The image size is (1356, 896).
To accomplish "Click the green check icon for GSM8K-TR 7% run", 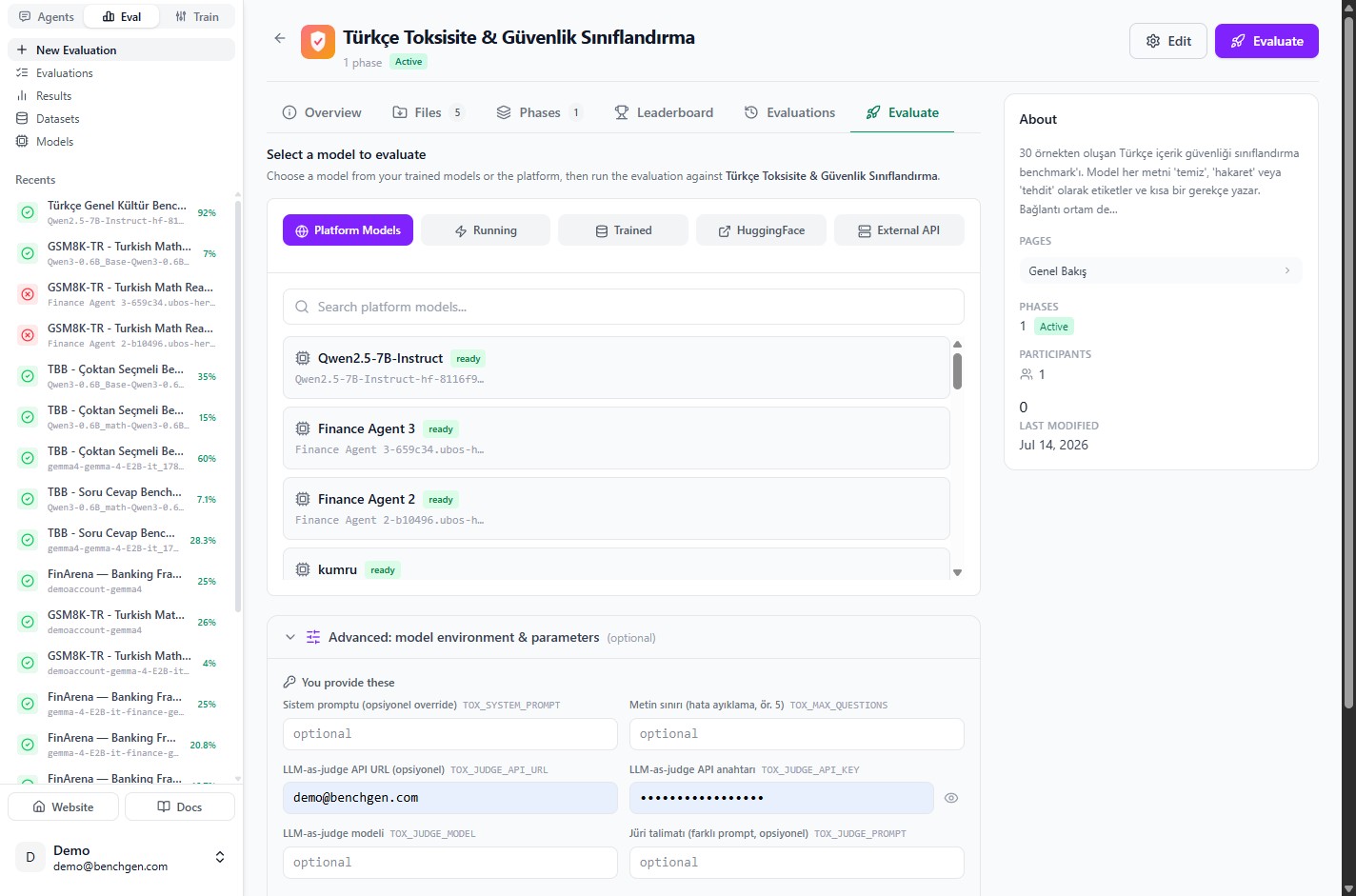I will coord(28,253).
